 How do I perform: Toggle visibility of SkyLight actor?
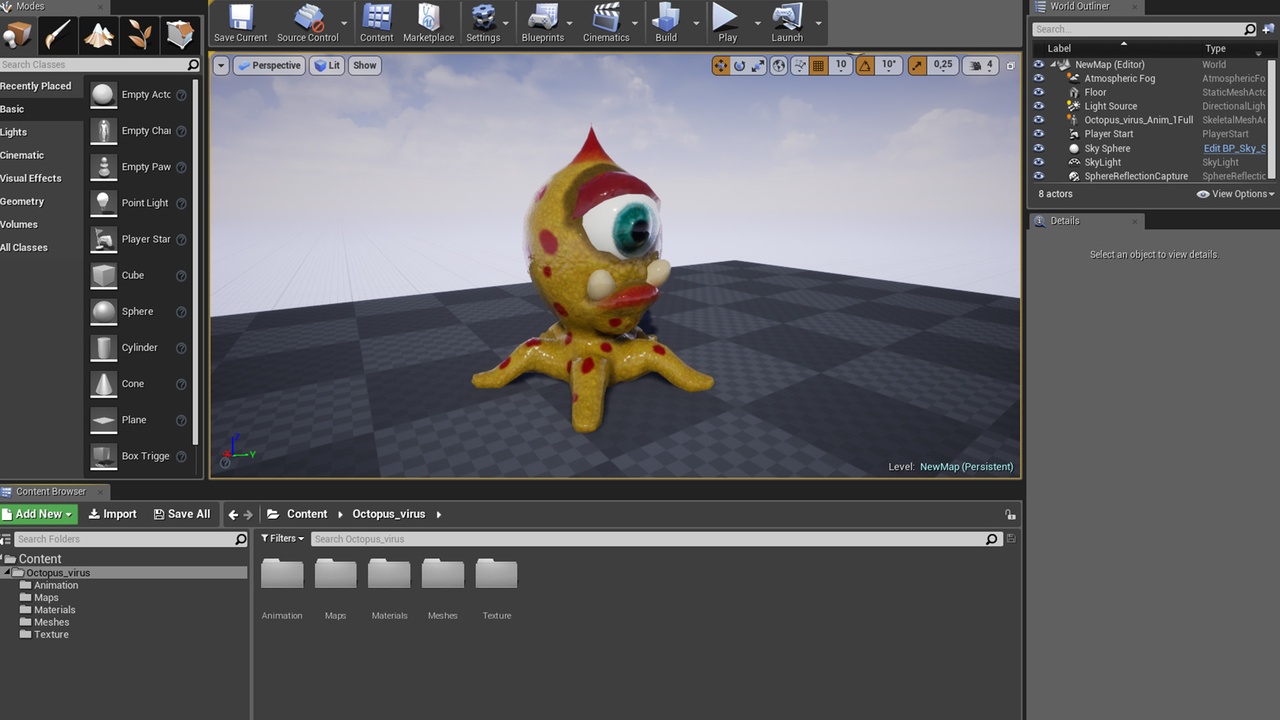pos(1038,162)
